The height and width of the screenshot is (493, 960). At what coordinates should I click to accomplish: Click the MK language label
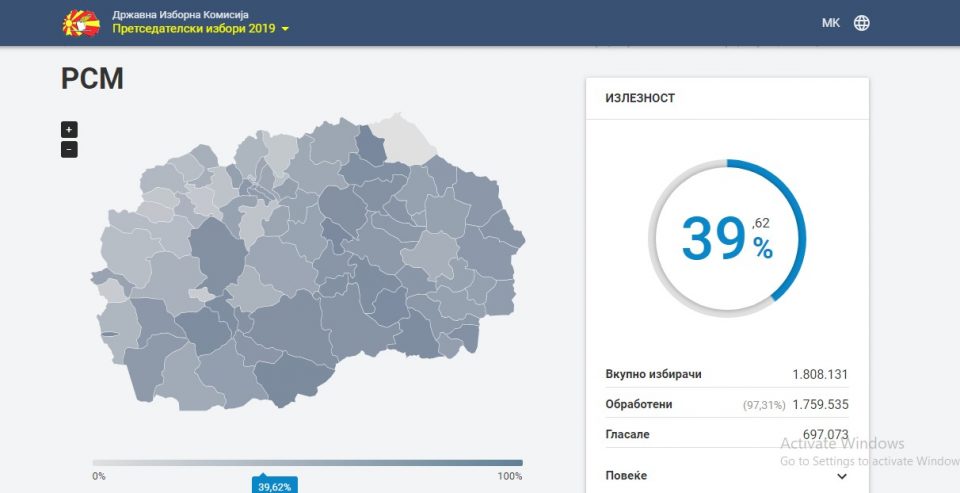(x=831, y=23)
